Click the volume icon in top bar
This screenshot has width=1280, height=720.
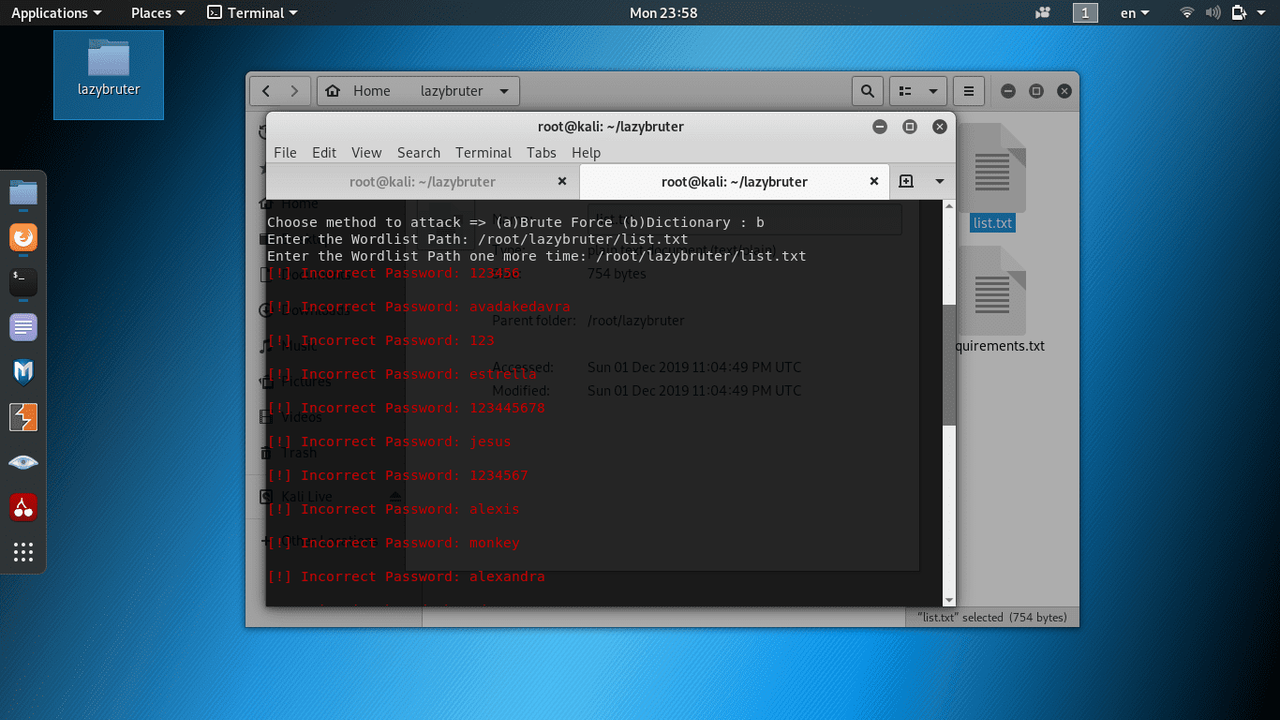pos(1213,13)
